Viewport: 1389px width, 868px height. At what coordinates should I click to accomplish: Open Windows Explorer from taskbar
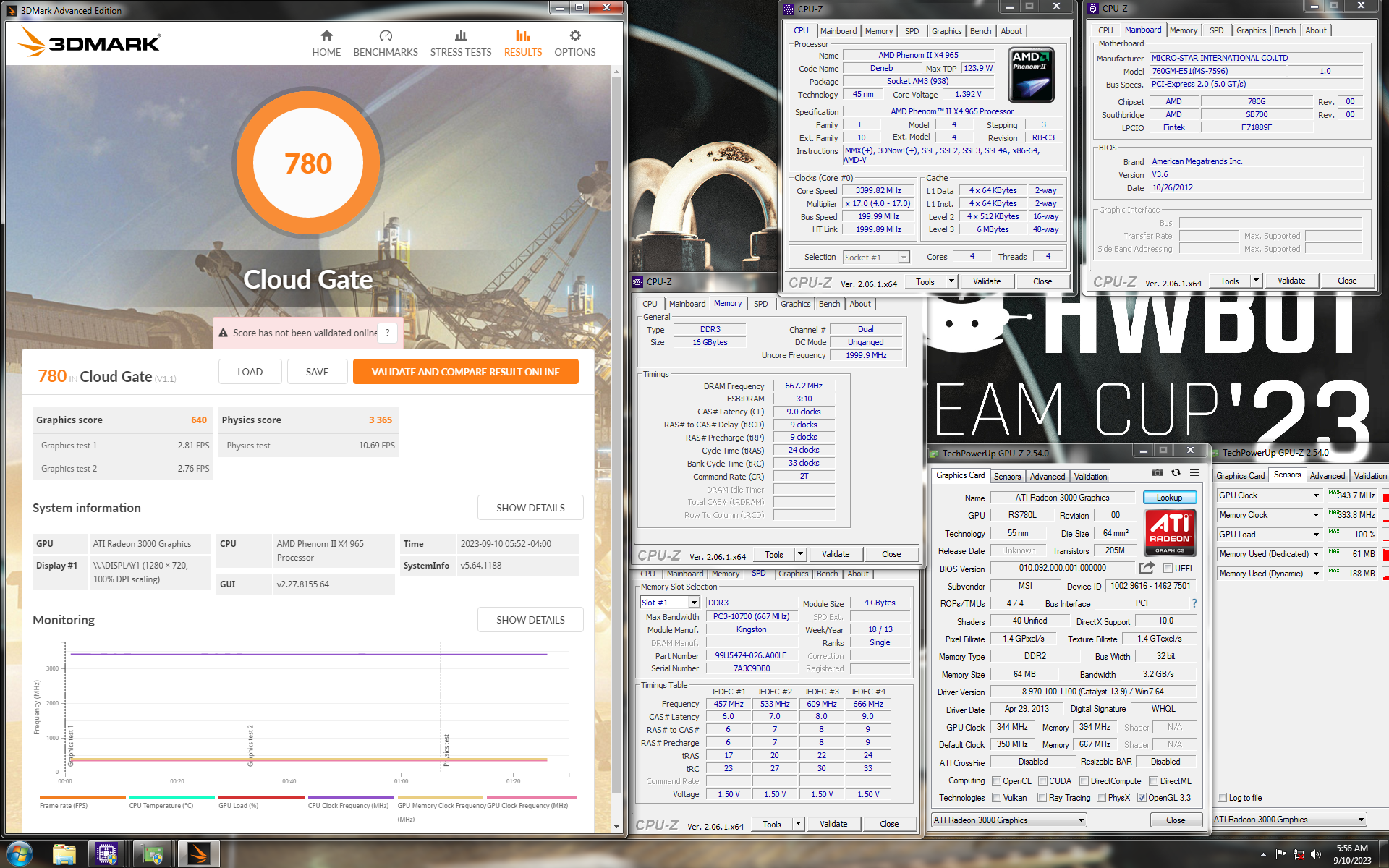(64, 854)
